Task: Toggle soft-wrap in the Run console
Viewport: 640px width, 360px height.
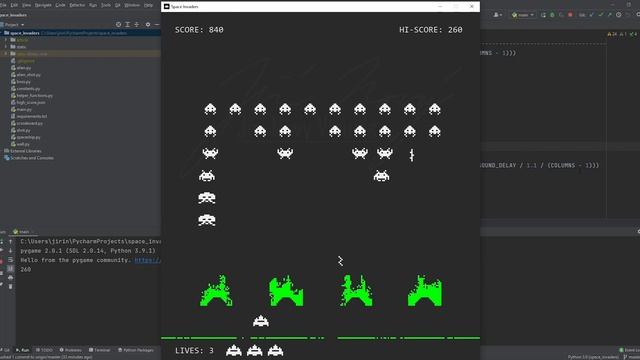Action: click(x=11, y=260)
